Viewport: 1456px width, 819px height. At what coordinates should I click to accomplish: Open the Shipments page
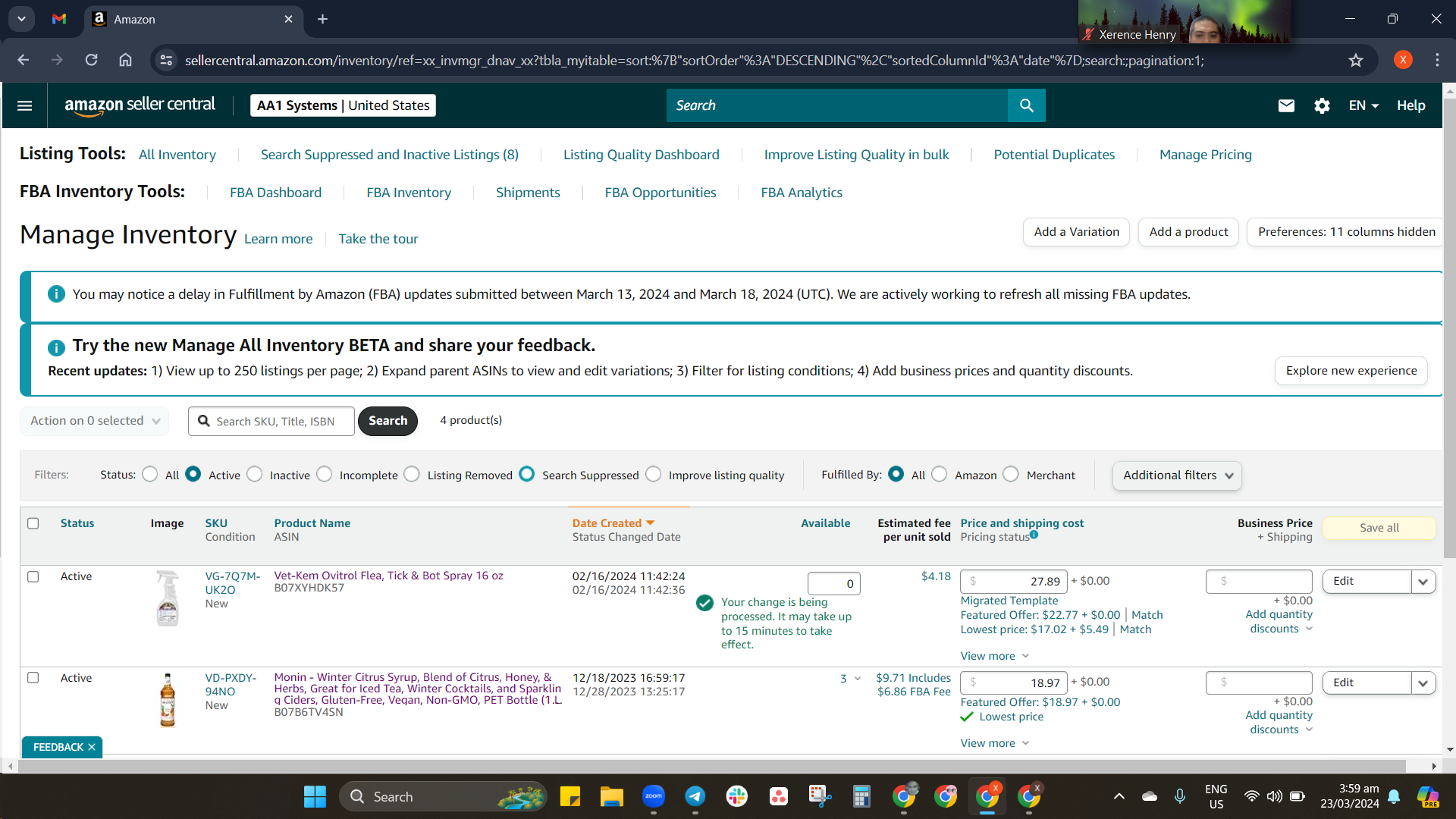[528, 193]
